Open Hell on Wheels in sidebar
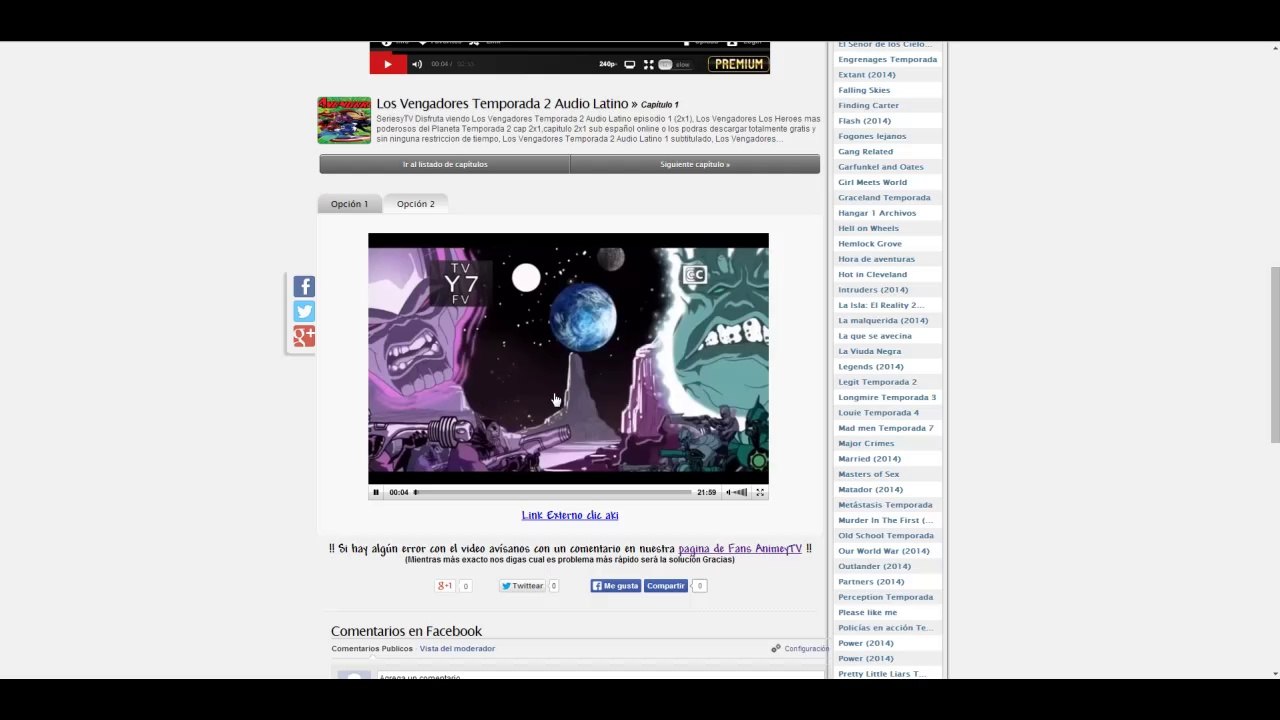The width and height of the screenshot is (1280, 720). pyautogui.click(x=869, y=228)
